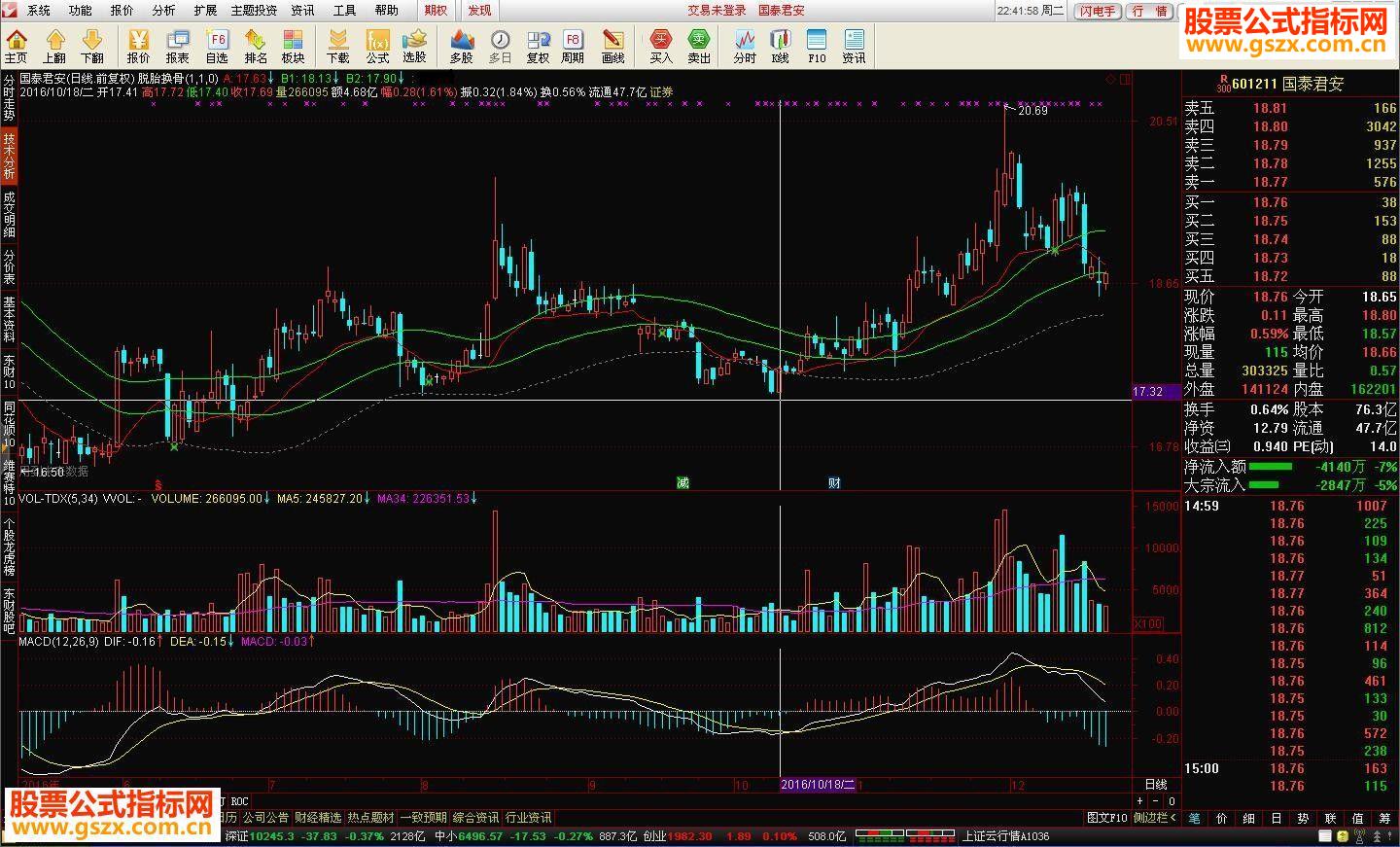The height and width of the screenshot is (847, 1400).
Task: Click the 行情 quotes button
Action: pyautogui.click(x=1150, y=11)
